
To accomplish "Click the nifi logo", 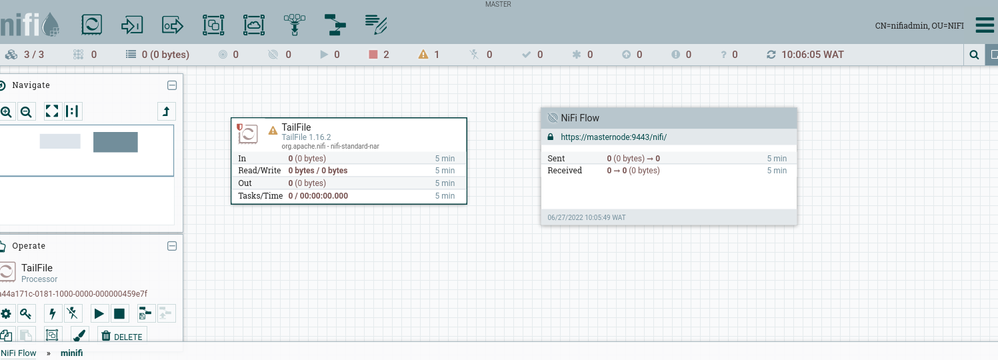I will pyautogui.click(x=29, y=25).
